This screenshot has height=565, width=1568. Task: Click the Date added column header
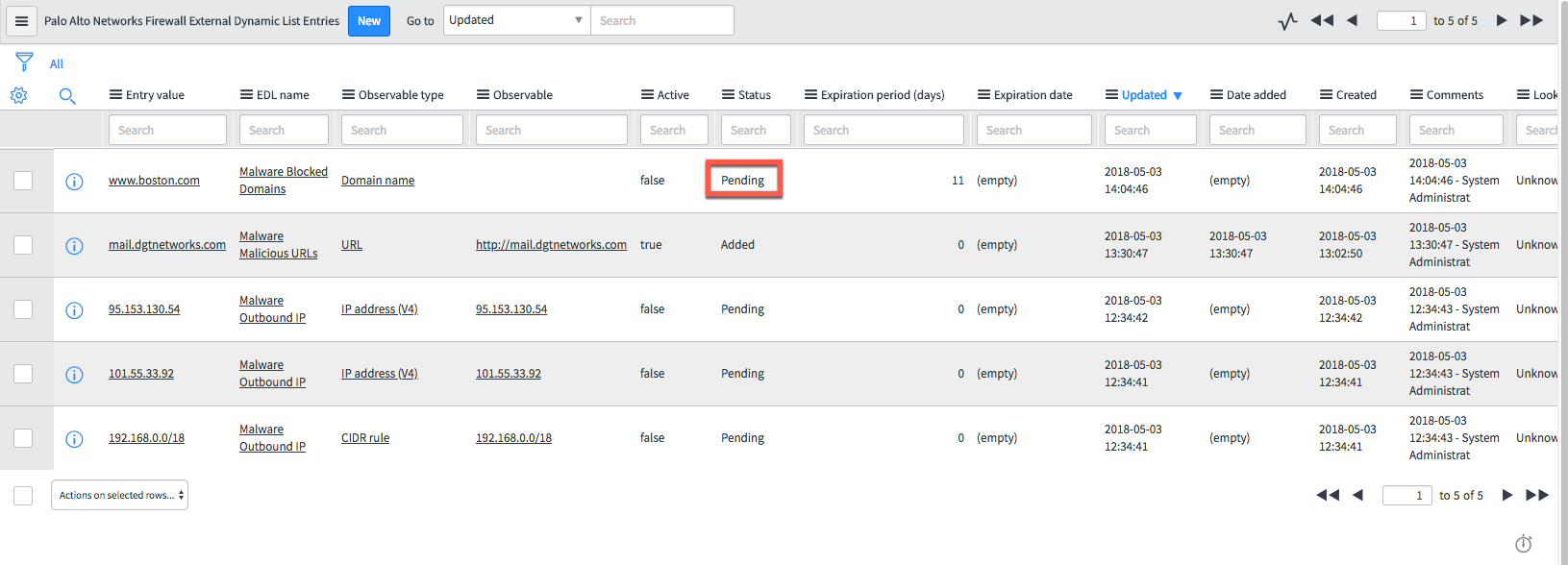point(1256,95)
